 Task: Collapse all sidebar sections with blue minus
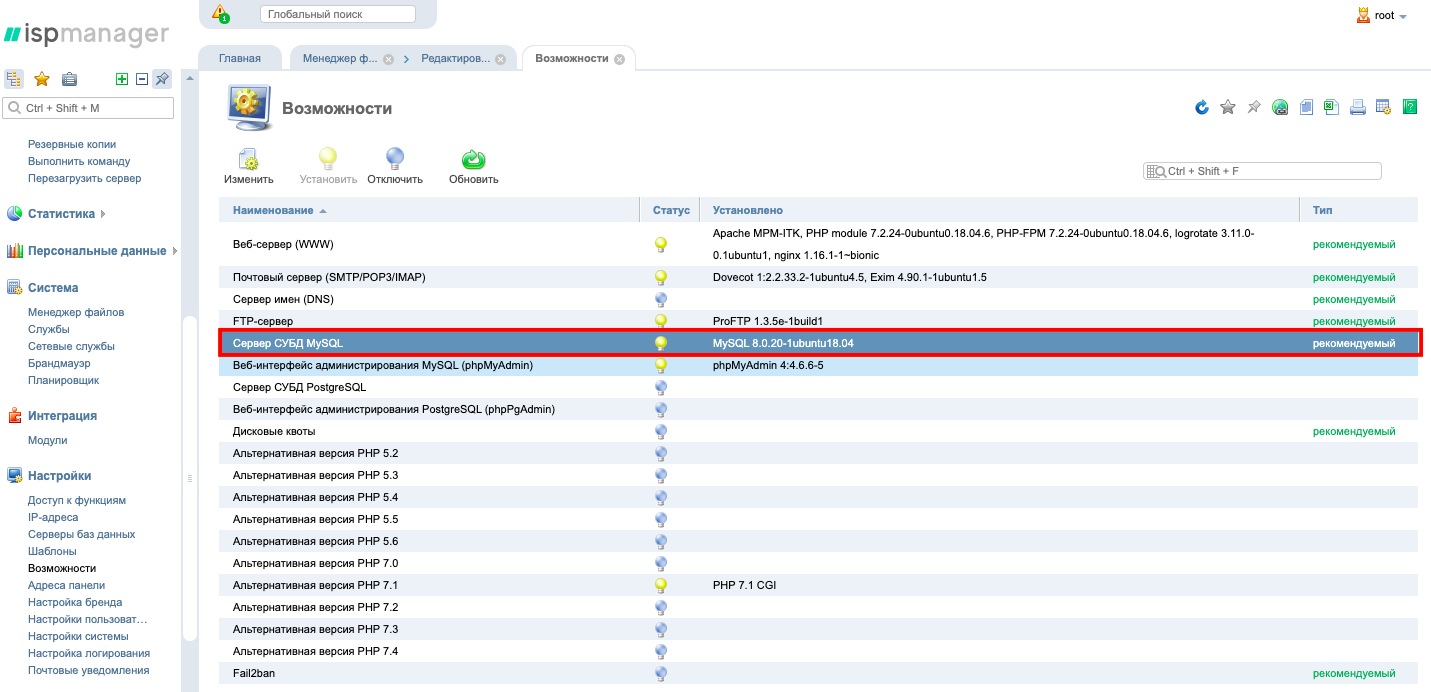click(142, 79)
